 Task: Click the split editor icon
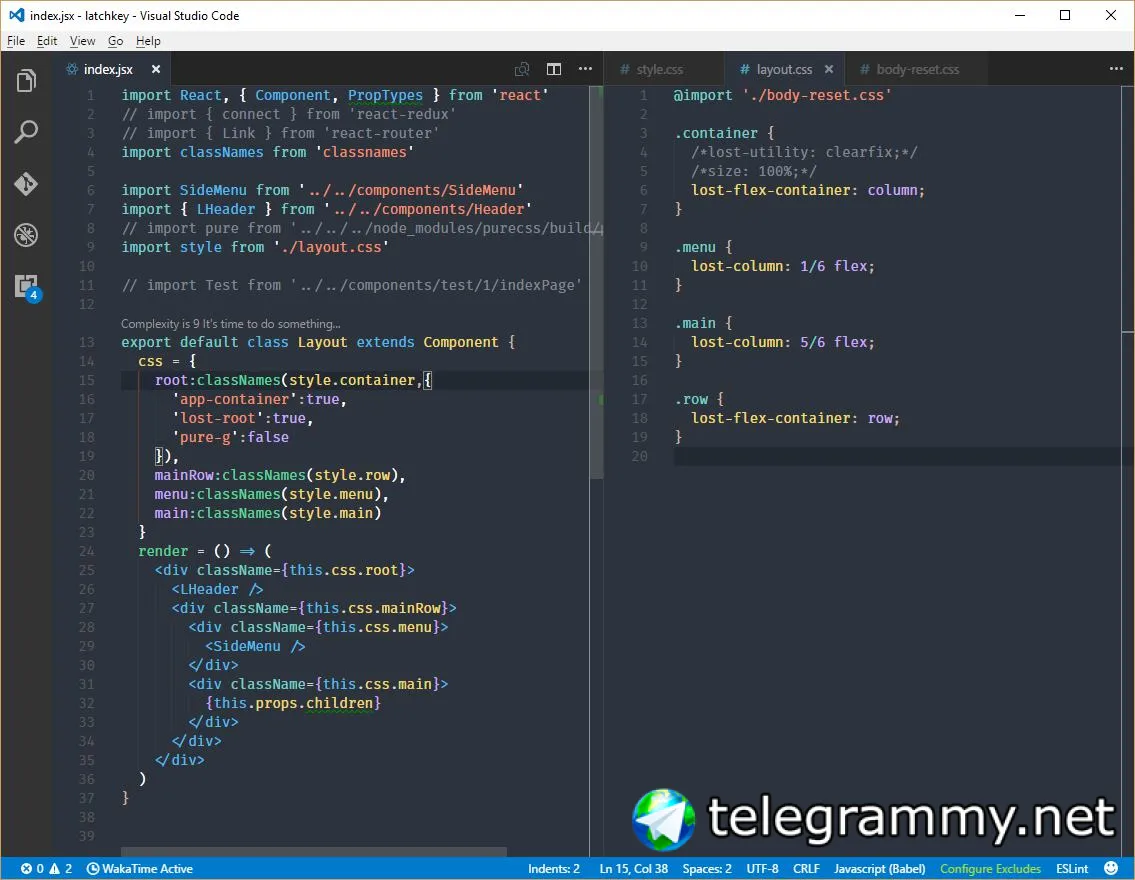point(554,69)
